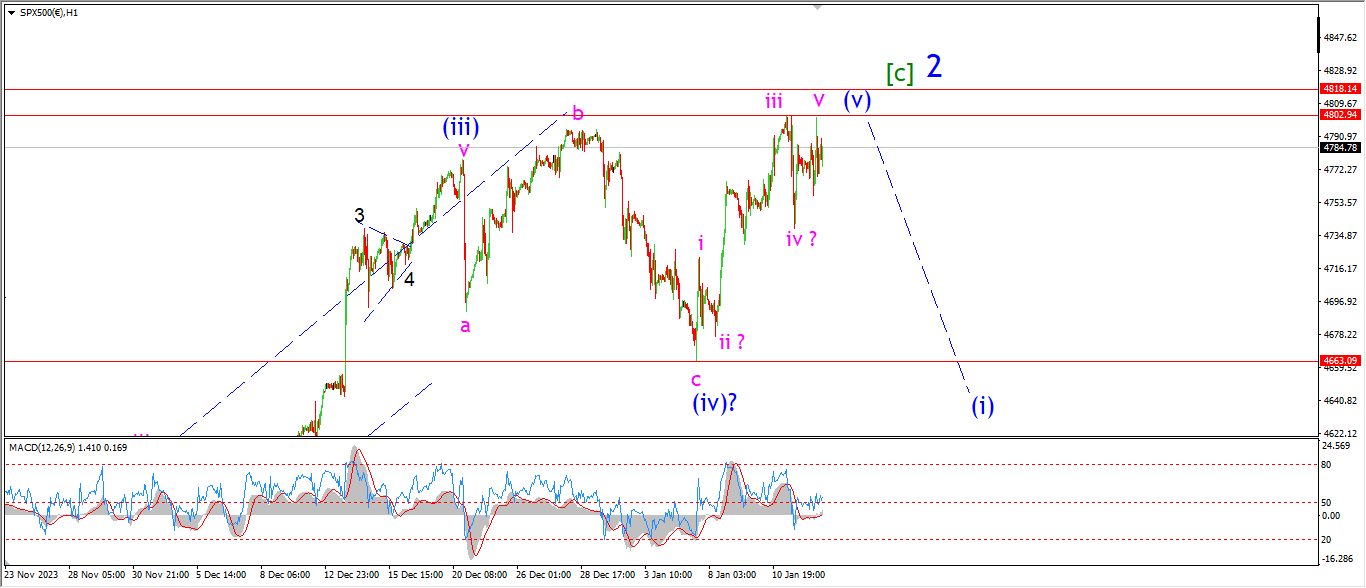This screenshot has width=1366, height=588.
Task: Click the 4847.62 price scale value
Action: pyautogui.click(x=1338, y=38)
